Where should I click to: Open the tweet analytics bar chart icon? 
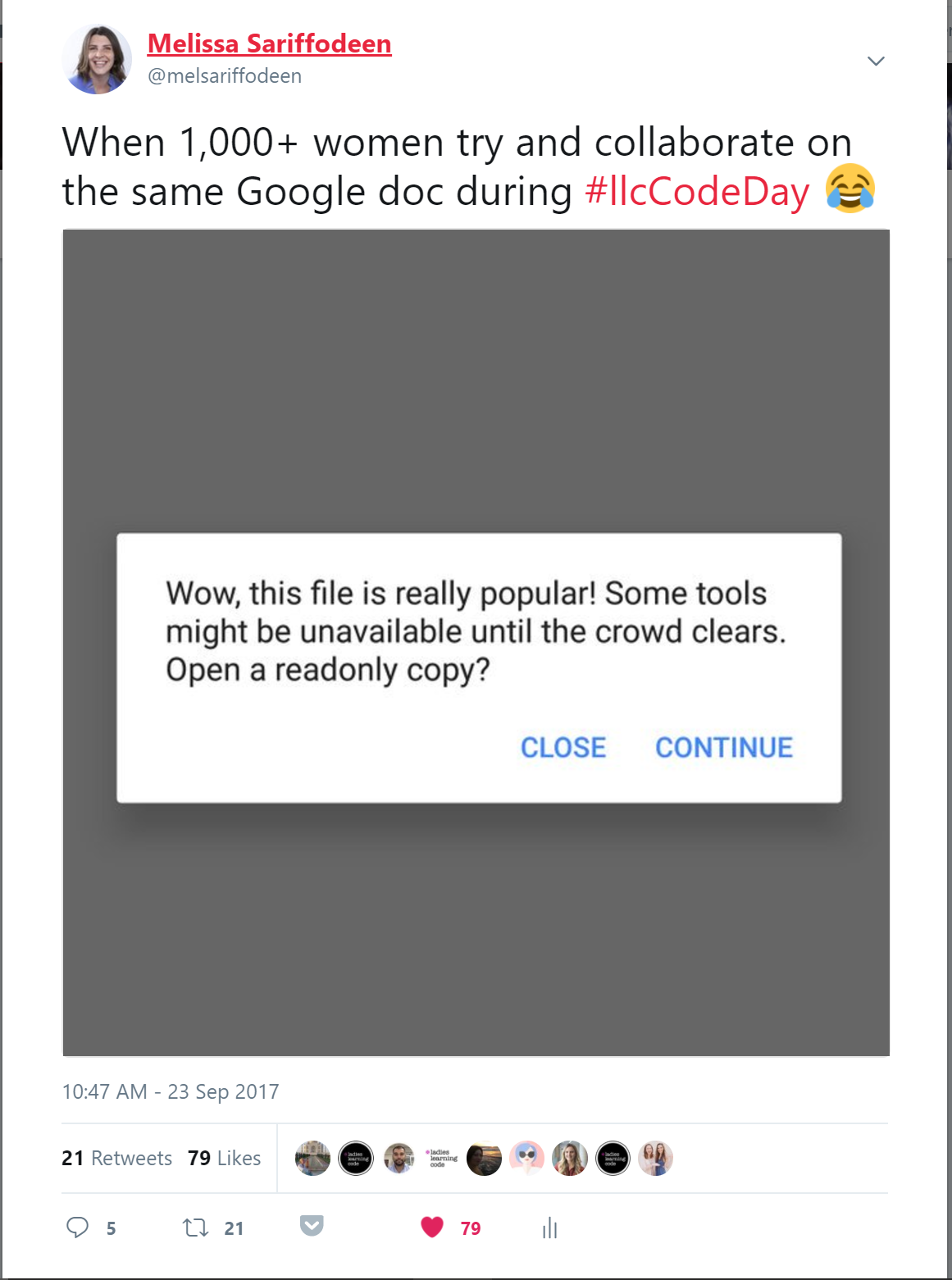pos(549,1228)
